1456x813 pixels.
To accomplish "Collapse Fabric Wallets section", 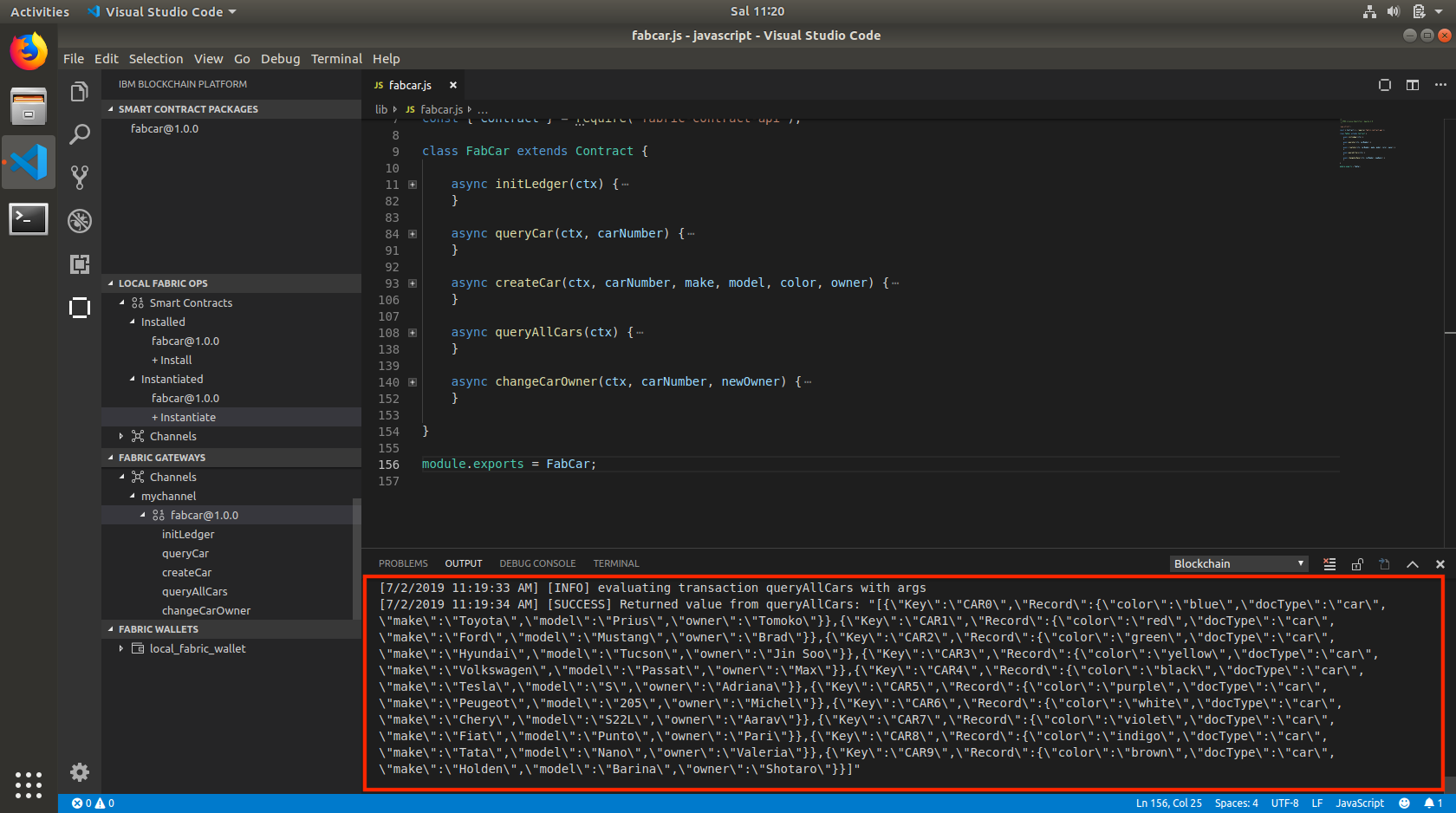I will point(231,629).
